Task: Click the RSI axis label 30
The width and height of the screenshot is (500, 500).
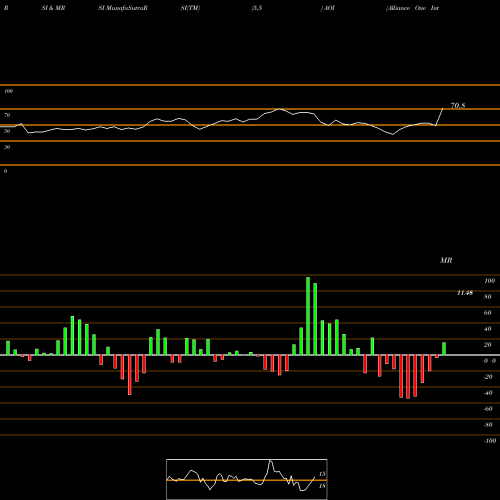Action: [7, 147]
